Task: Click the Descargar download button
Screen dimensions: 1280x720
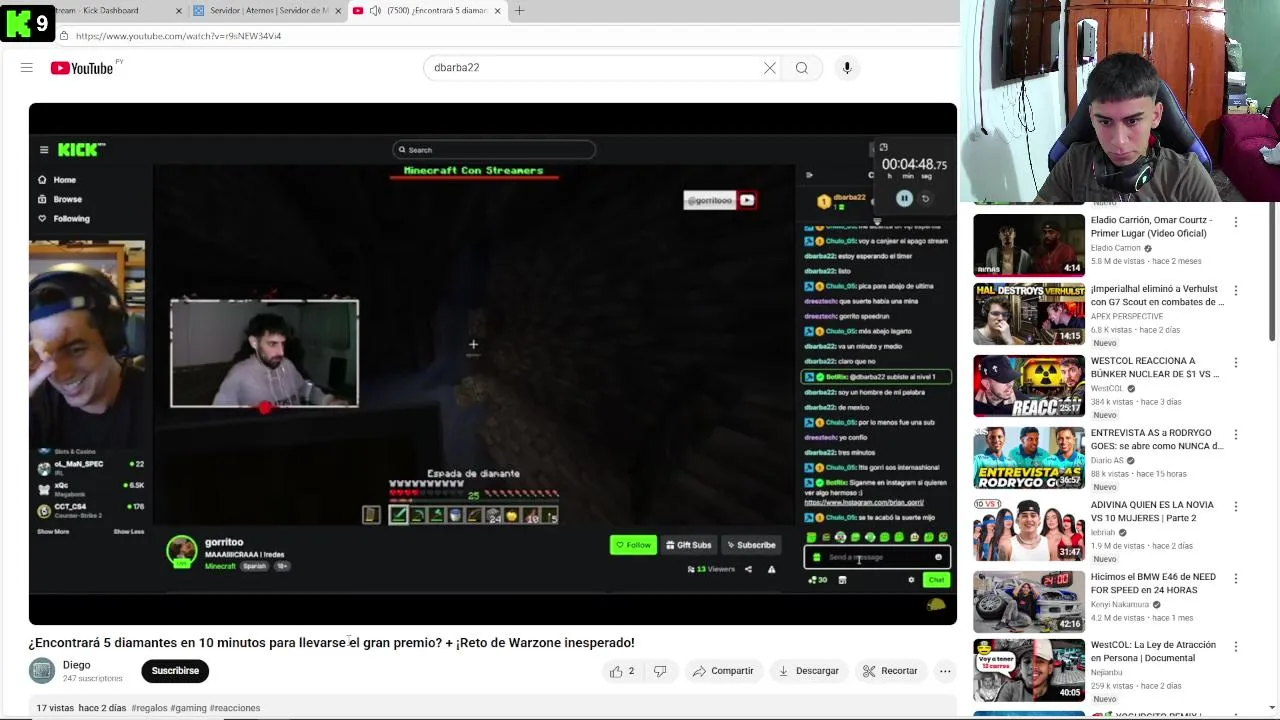Action: point(808,671)
